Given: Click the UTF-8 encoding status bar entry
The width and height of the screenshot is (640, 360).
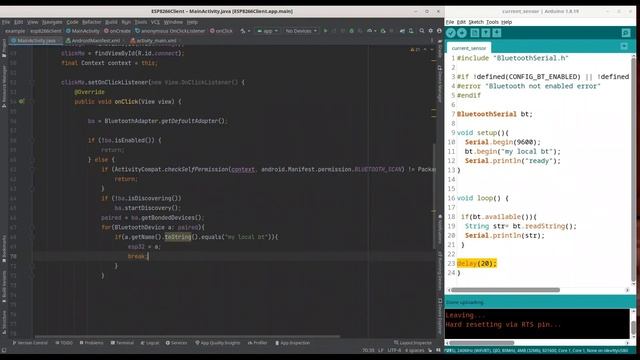Looking at the screenshot, I should [394, 350].
